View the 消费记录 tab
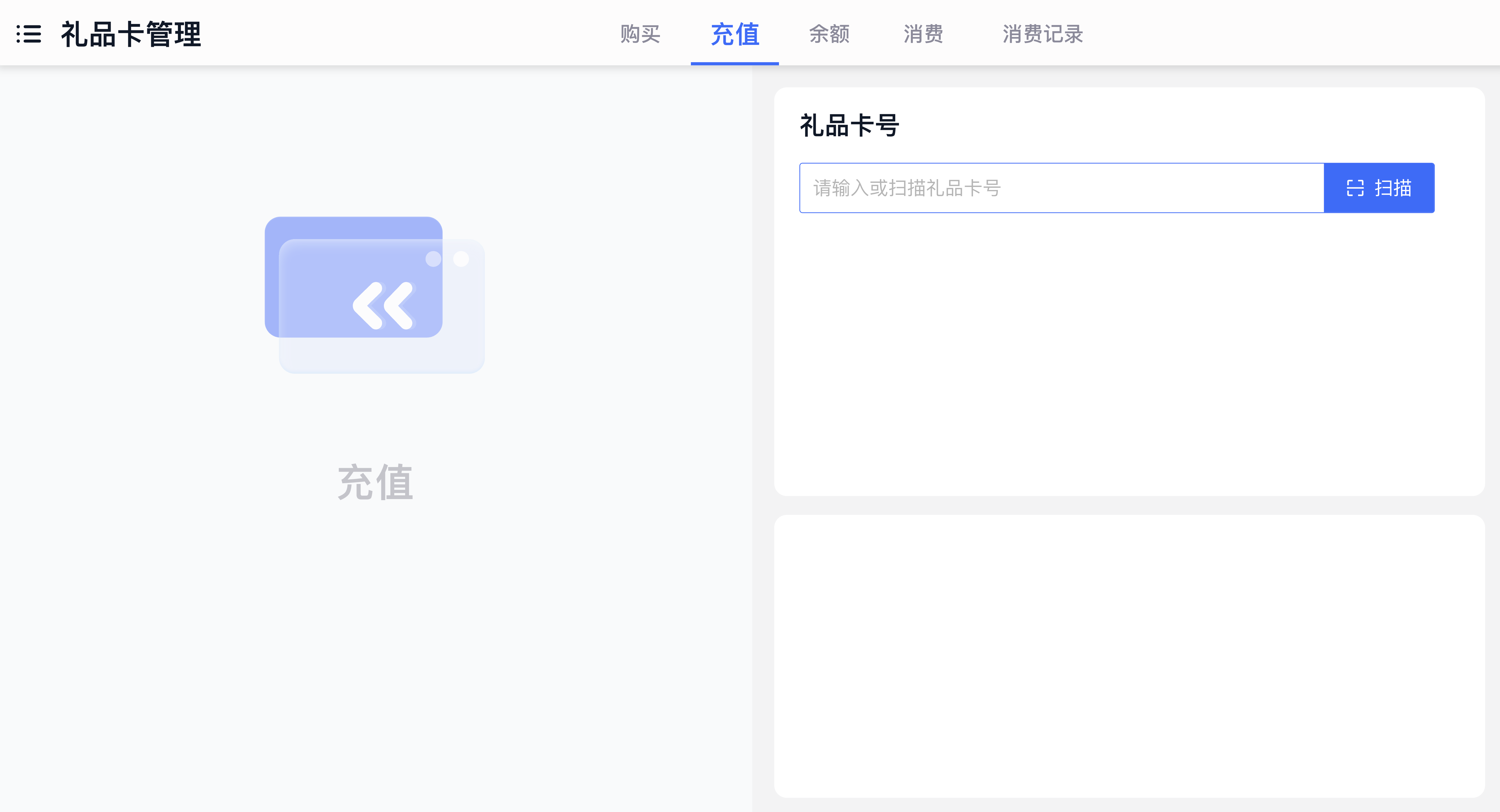1500x812 pixels. click(1042, 34)
